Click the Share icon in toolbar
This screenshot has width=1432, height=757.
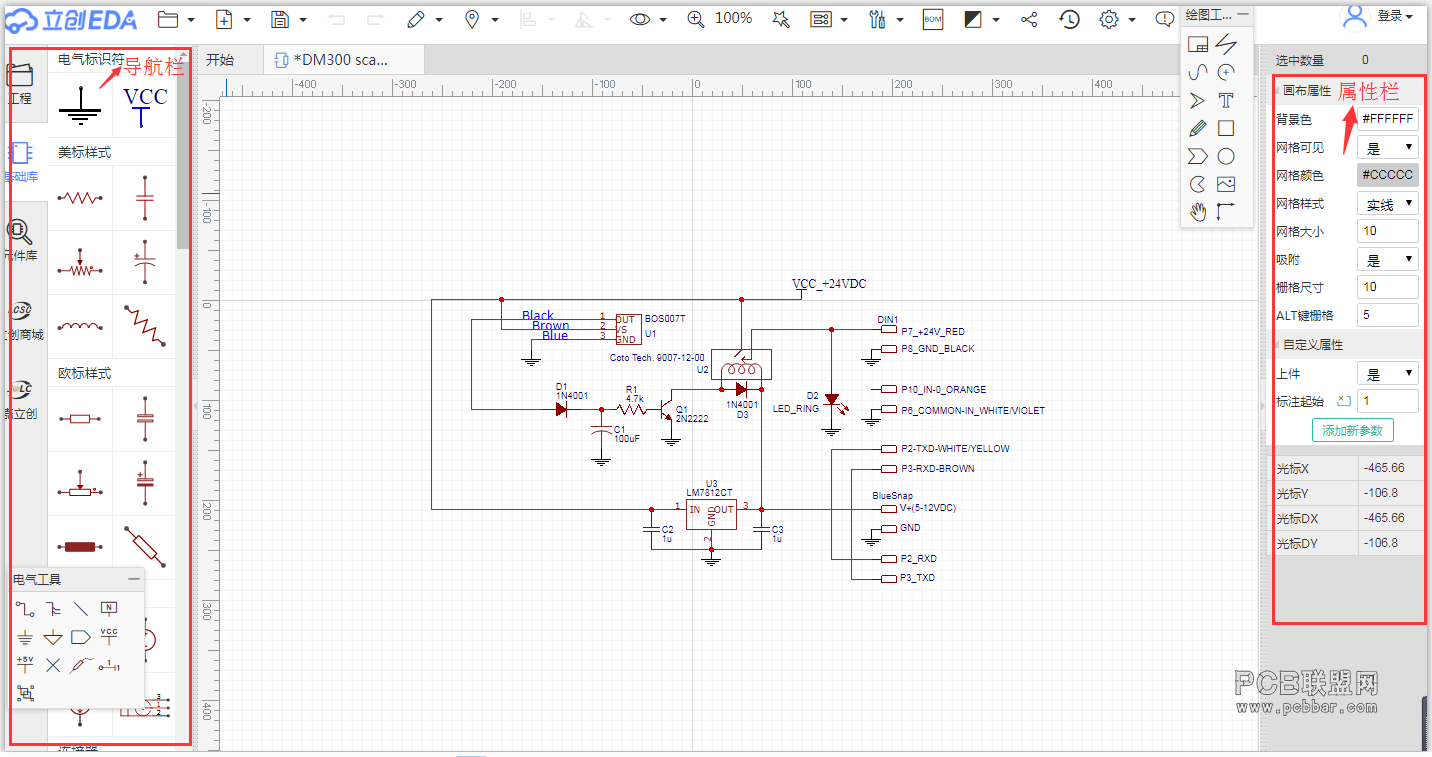[x=1029, y=19]
